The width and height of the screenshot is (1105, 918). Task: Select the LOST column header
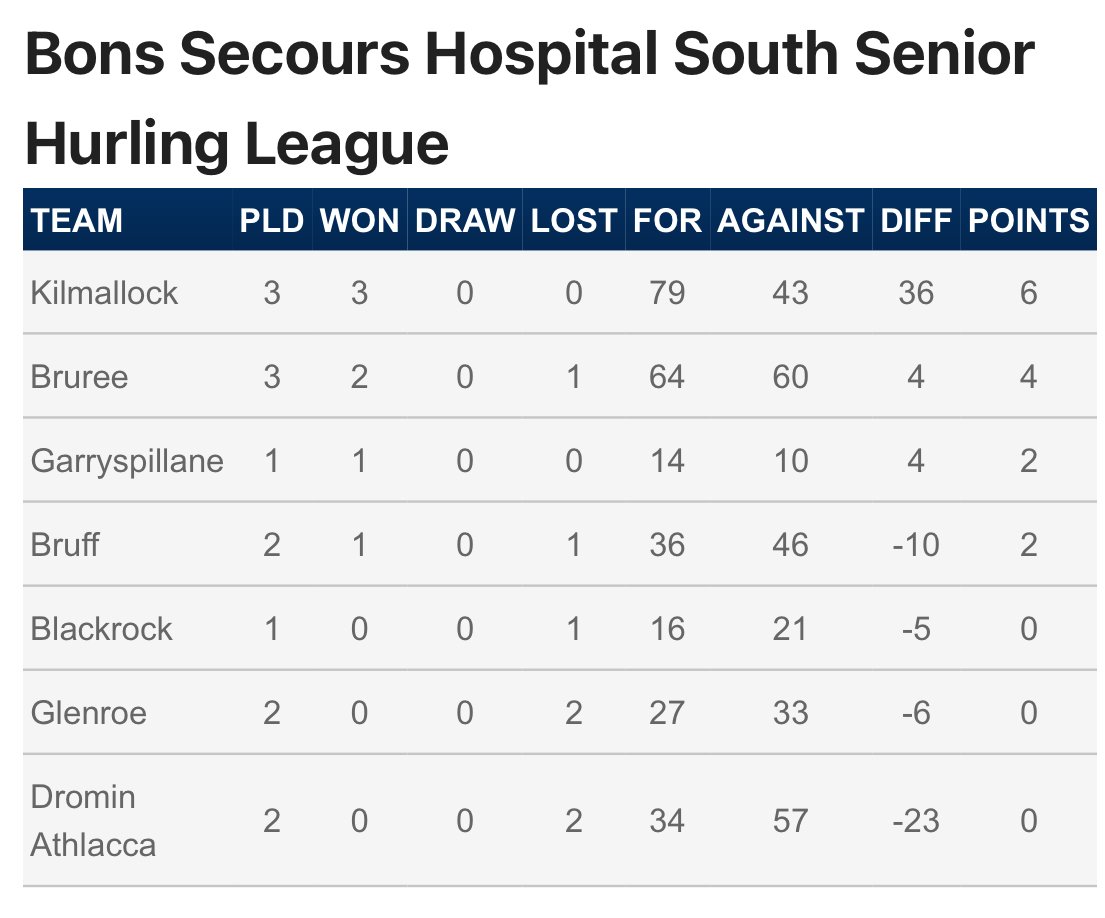click(x=574, y=221)
